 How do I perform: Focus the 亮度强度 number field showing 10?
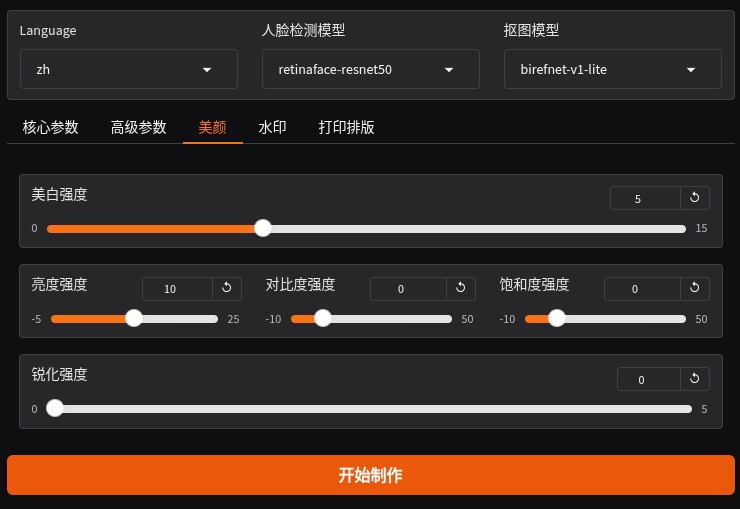[177, 289]
